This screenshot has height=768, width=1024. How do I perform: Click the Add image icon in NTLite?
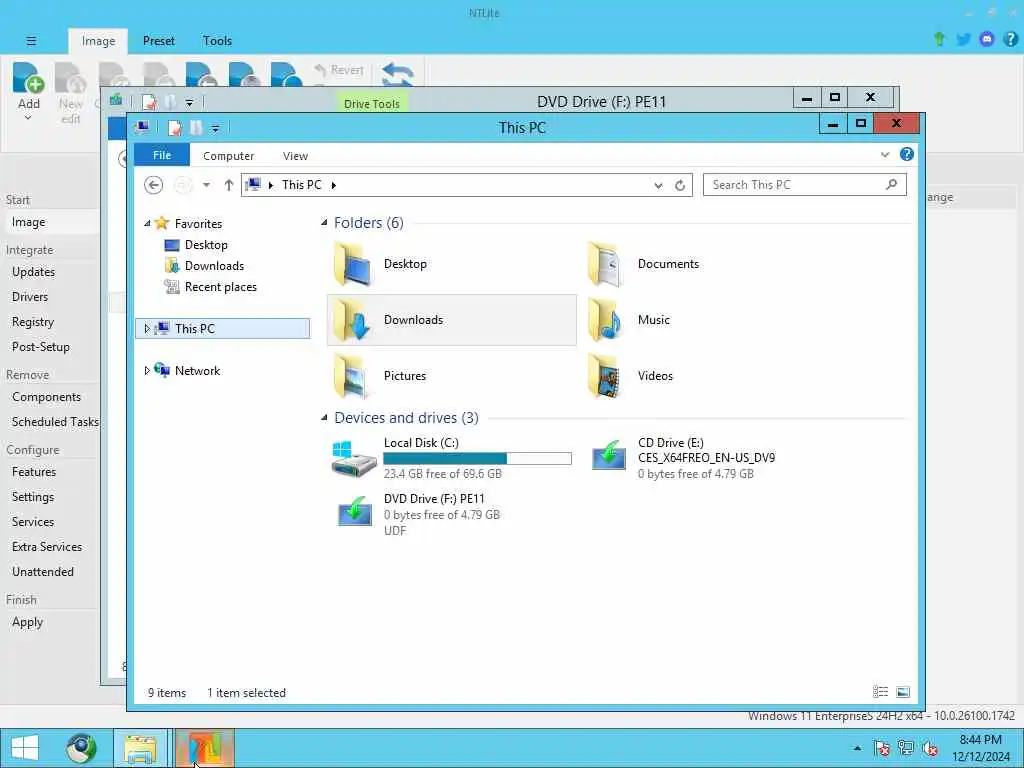(x=28, y=78)
